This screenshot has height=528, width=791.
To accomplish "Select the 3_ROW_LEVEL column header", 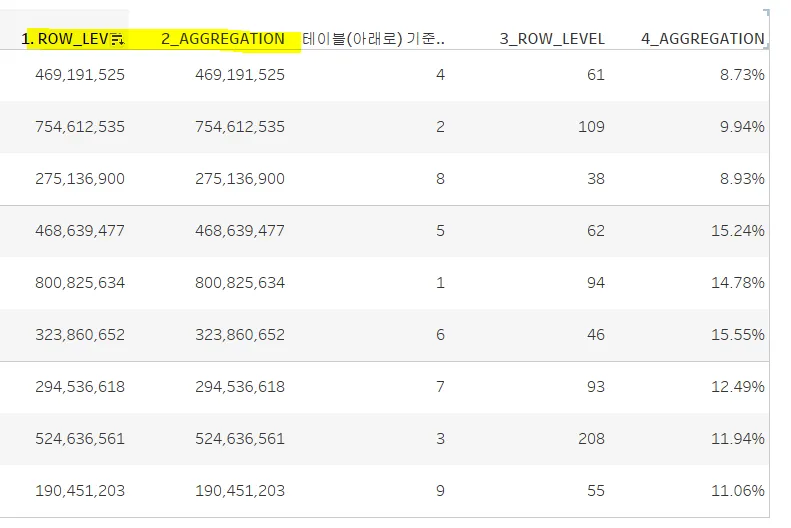I will pos(552,39).
